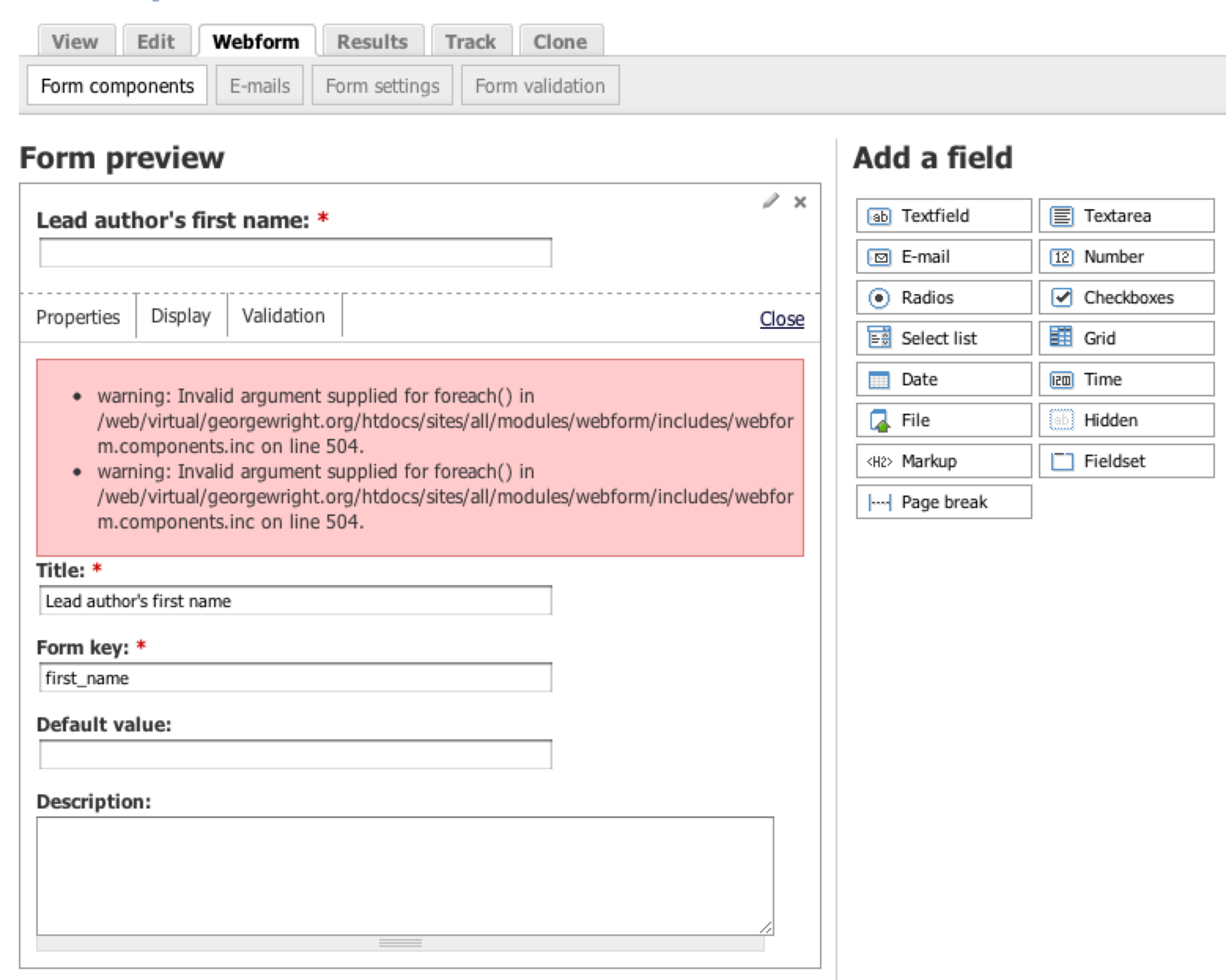Remove the field with the X icon
This screenshot has width=1226, height=980.
coord(800,203)
